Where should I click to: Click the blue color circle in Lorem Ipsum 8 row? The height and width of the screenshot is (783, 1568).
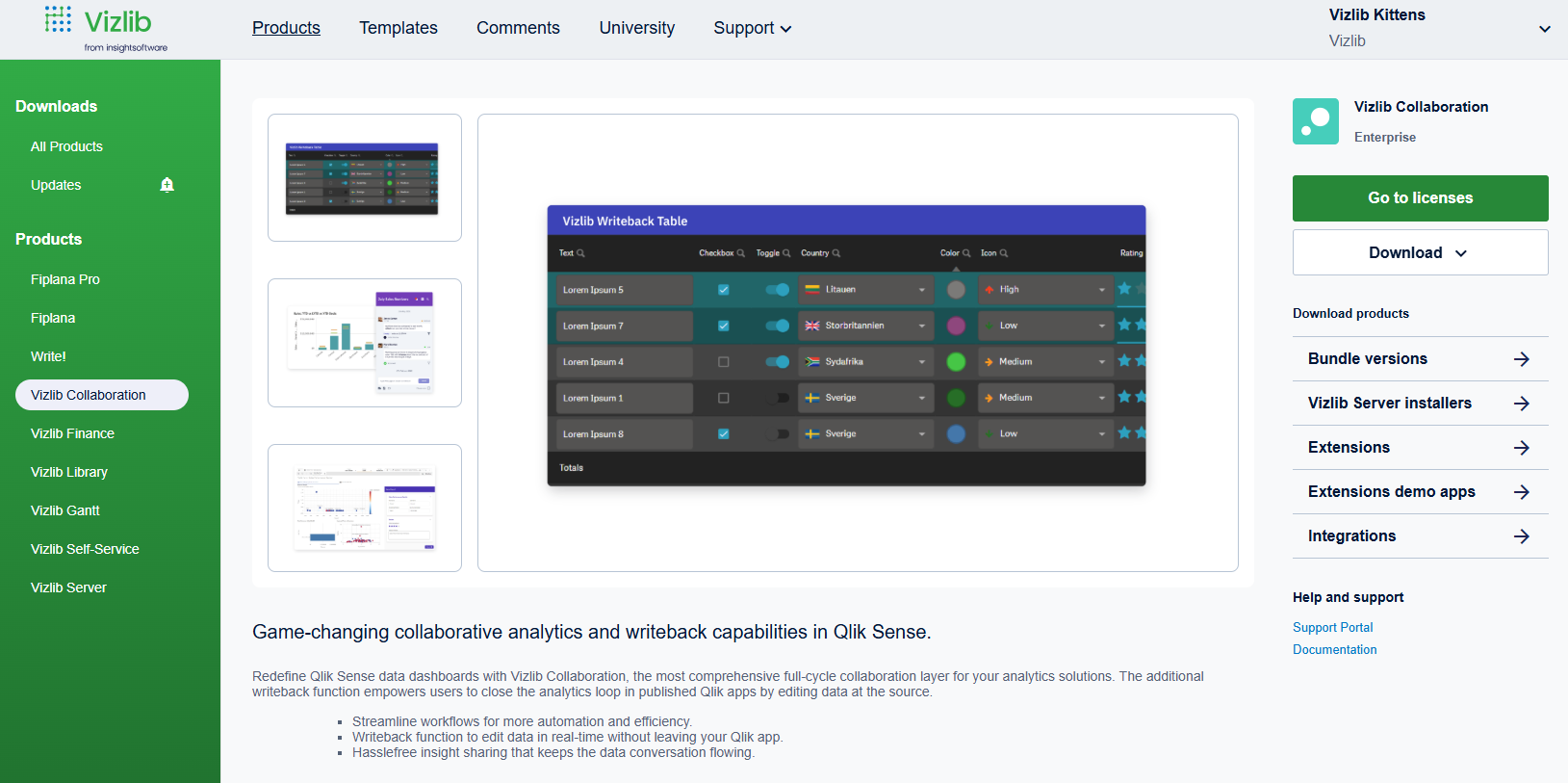(956, 434)
